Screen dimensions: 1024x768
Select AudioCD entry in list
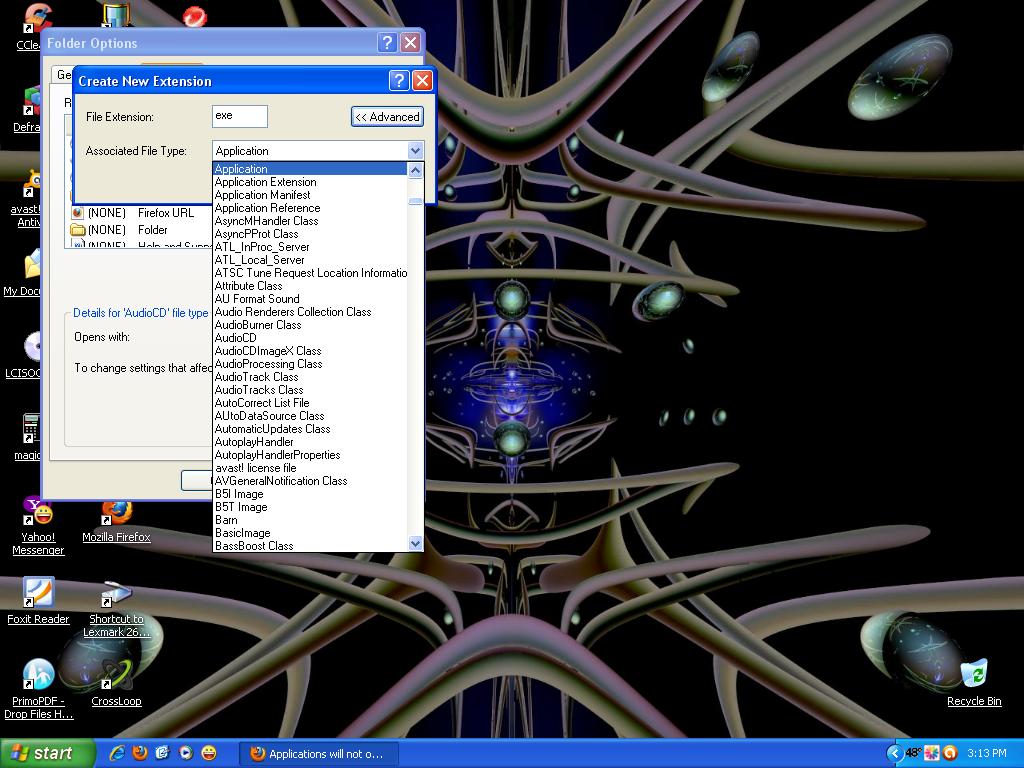tap(310, 338)
